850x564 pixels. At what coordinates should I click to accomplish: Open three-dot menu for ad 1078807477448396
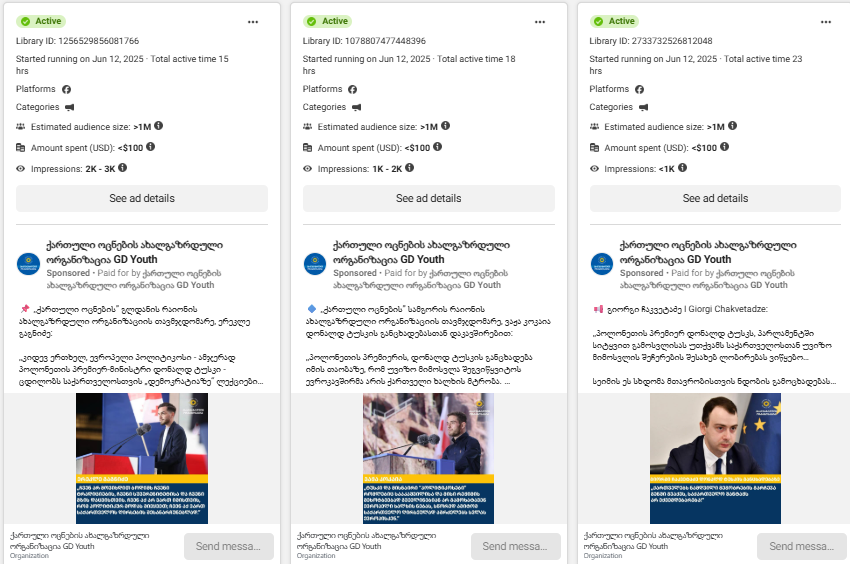click(540, 22)
